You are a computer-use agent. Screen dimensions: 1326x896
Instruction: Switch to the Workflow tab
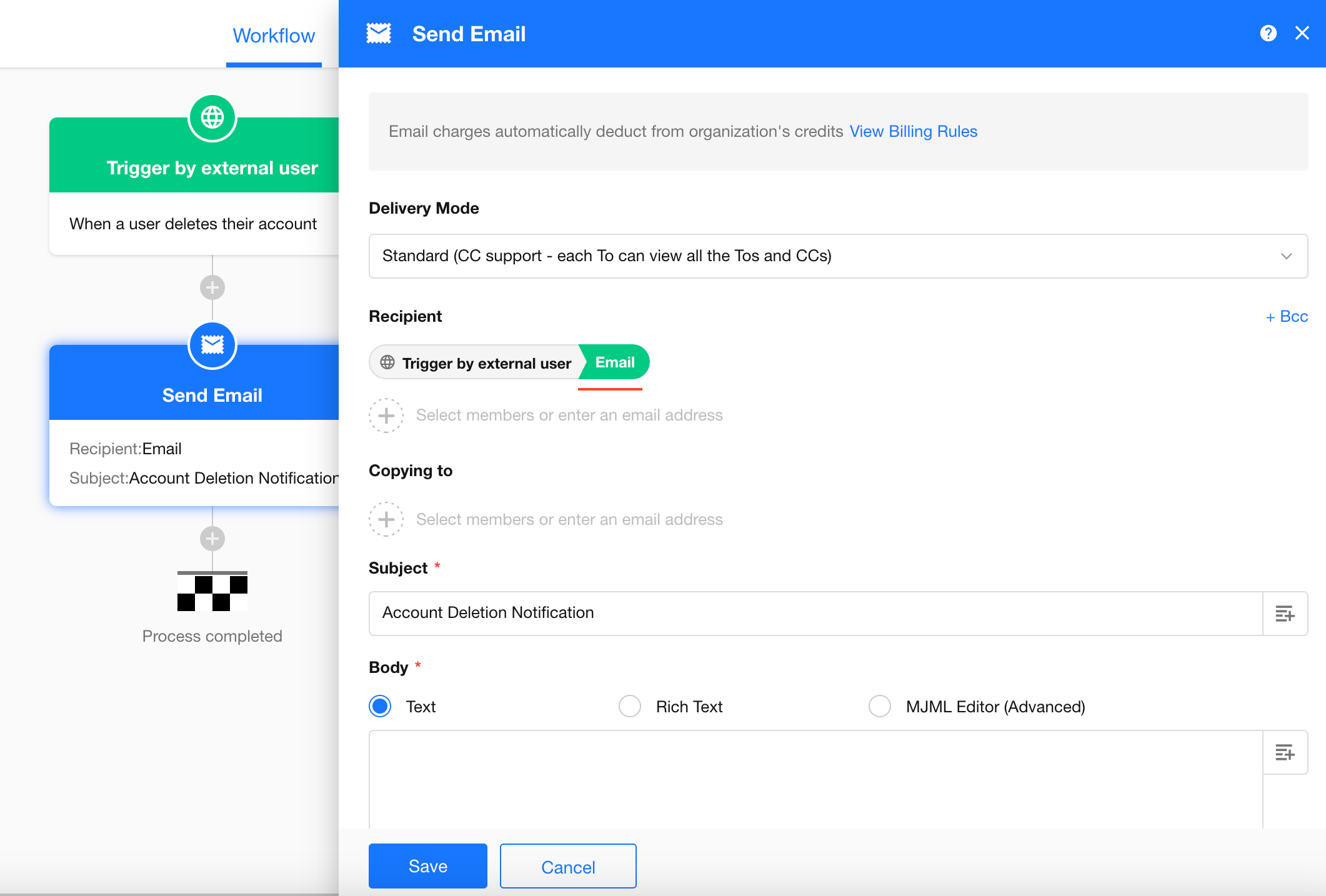click(x=274, y=36)
